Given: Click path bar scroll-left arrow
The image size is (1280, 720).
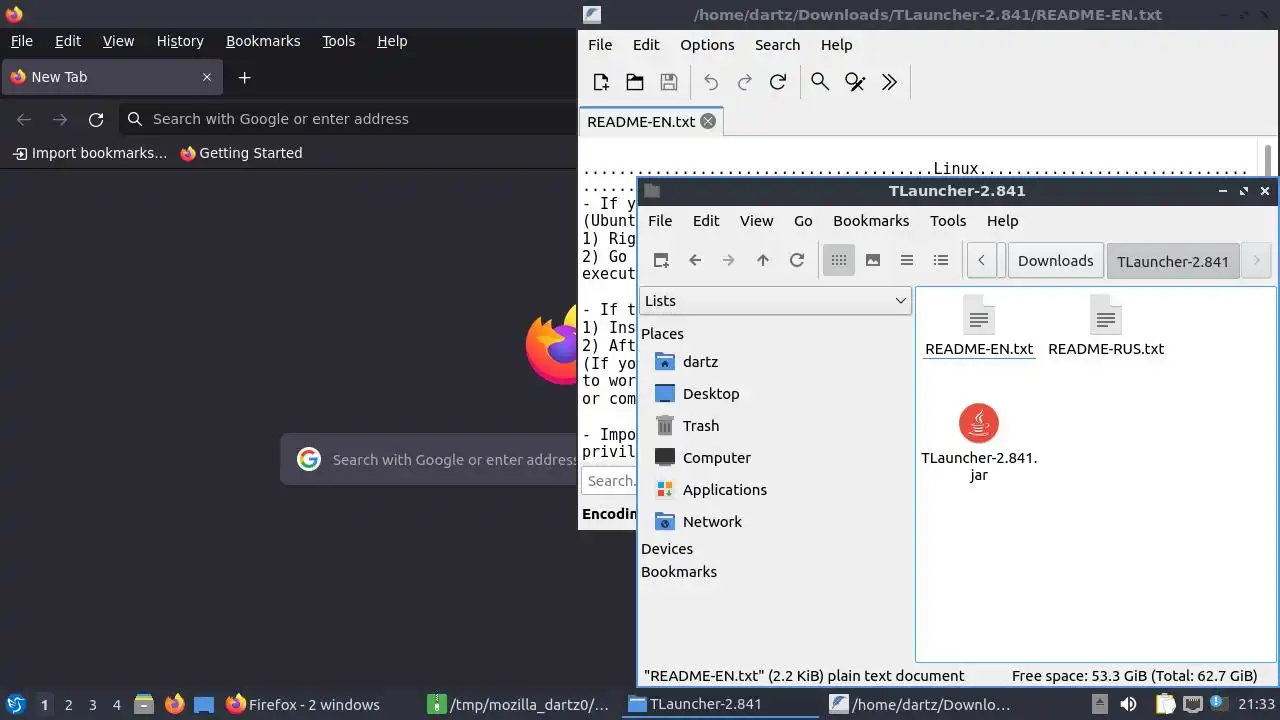Looking at the screenshot, I should click(x=982, y=261).
